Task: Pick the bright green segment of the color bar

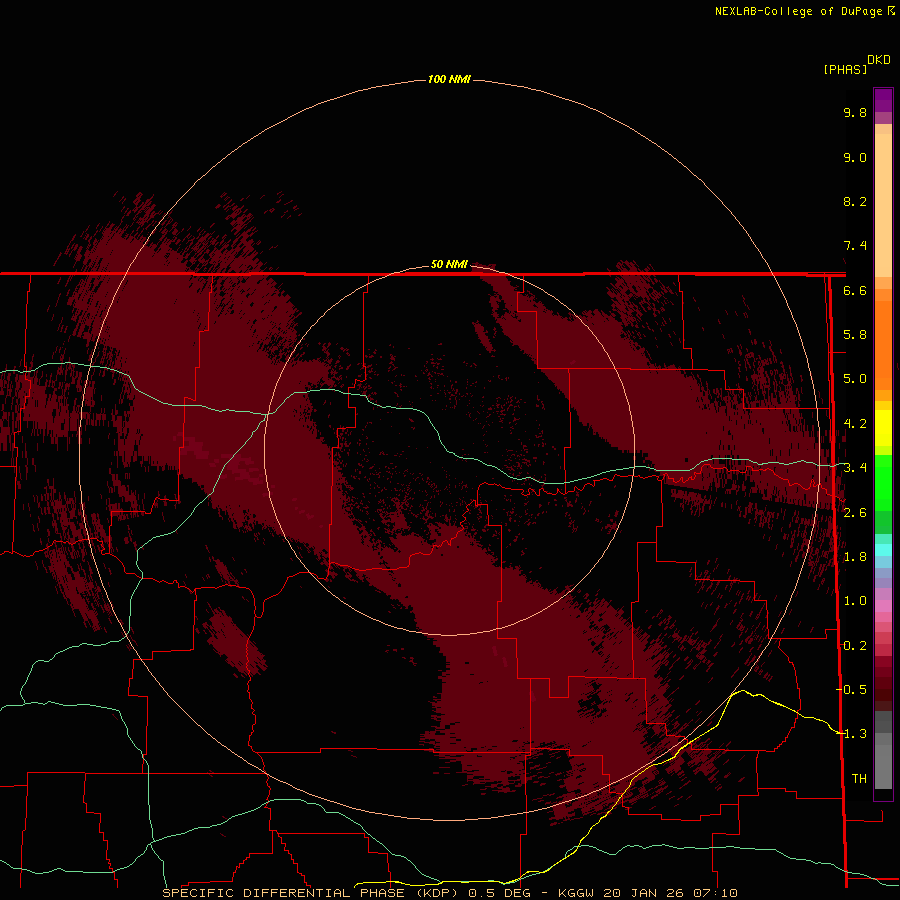Action: click(x=883, y=482)
